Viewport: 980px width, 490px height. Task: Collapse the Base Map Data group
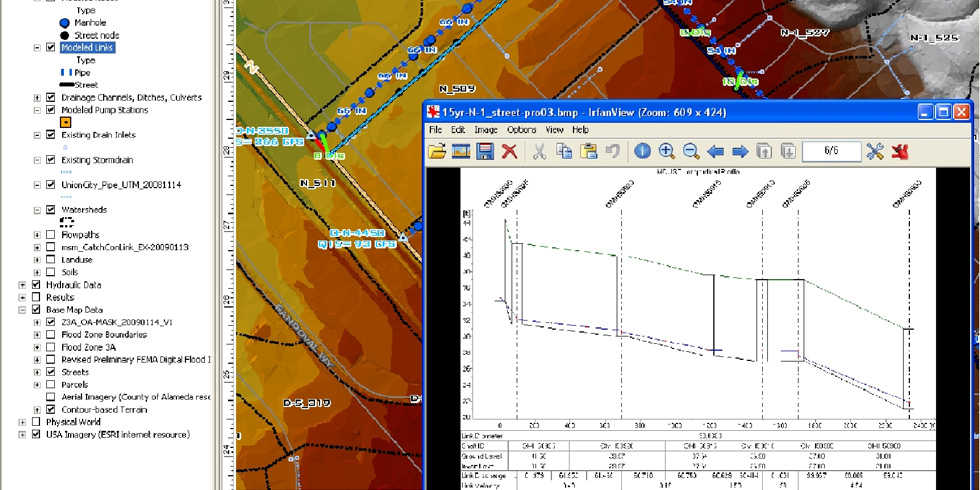[22, 309]
